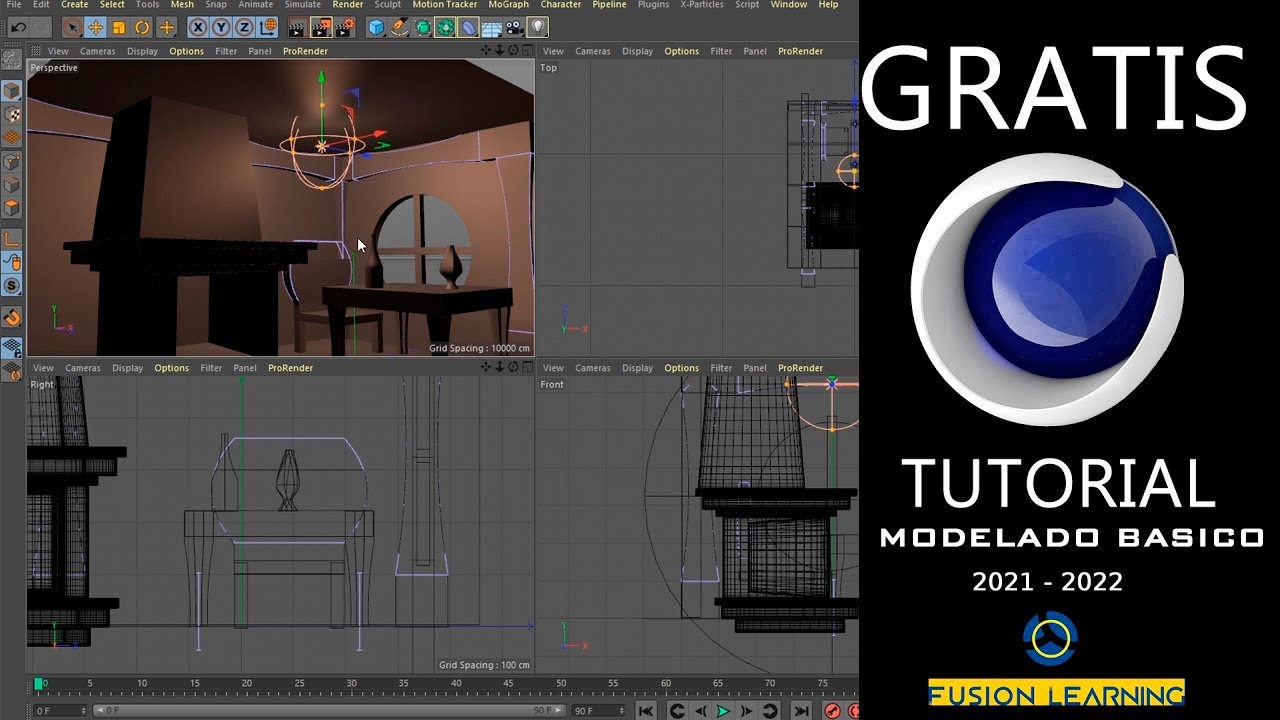Click the green playhead at frame 0
1280x720 pixels.
pyautogui.click(x=39, y=684)
